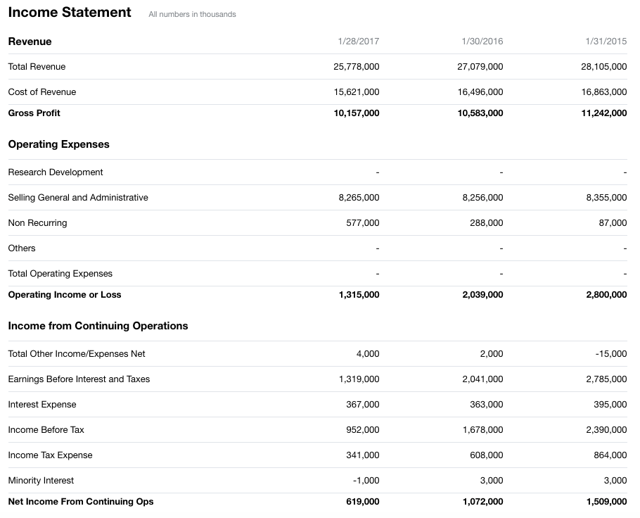Click the Income Tax Expense label
The image size is (640, 518).
50,455
